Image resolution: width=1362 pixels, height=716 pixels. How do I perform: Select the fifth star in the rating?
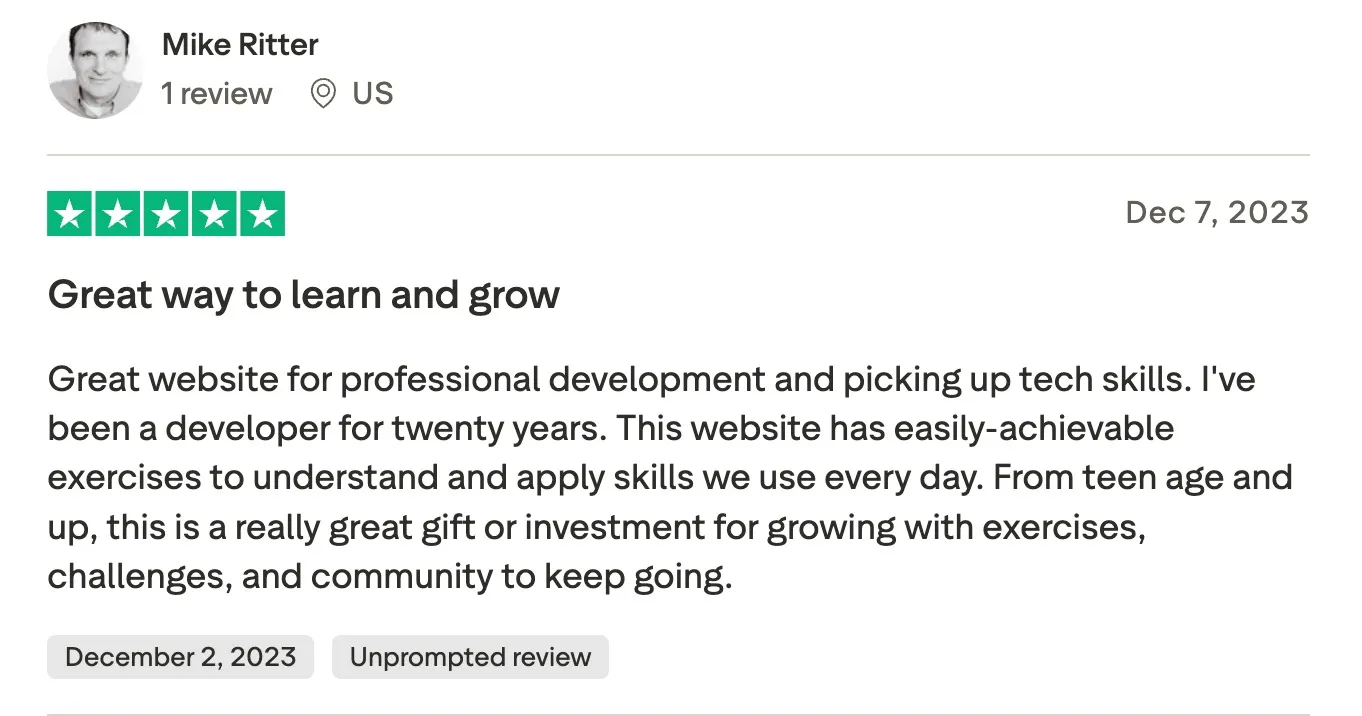coord(264,212)
